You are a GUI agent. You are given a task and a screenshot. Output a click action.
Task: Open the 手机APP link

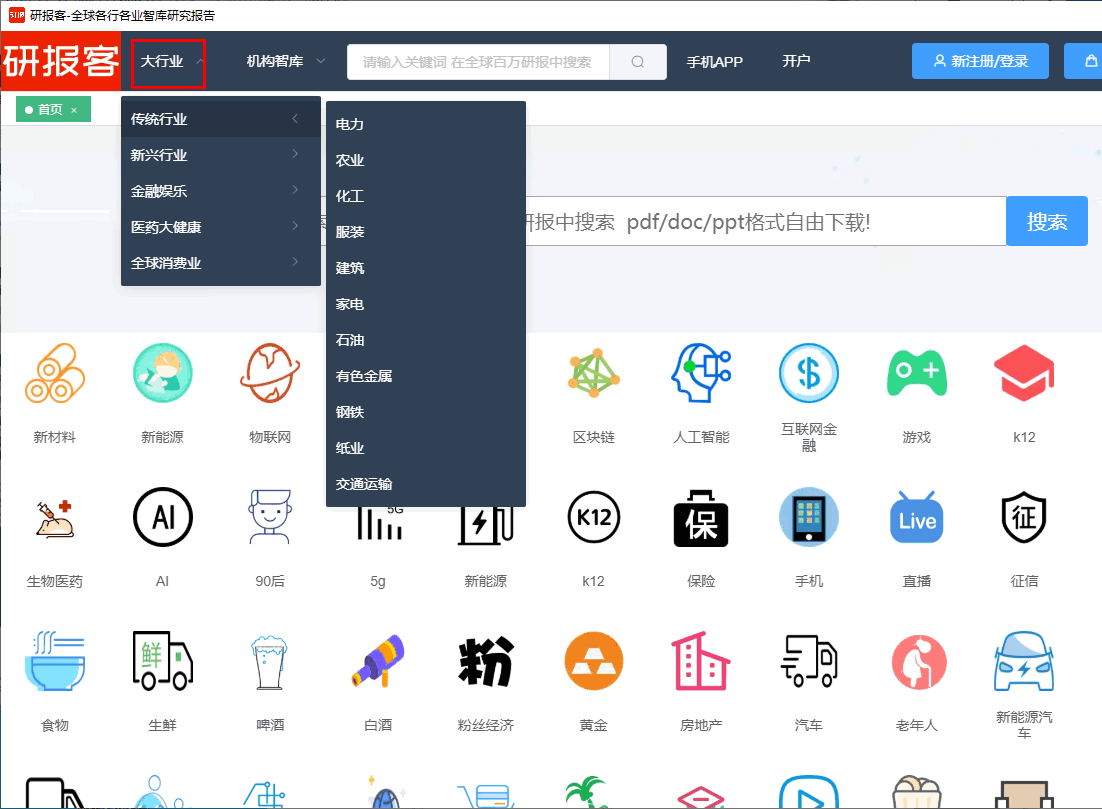pos(714,62)
